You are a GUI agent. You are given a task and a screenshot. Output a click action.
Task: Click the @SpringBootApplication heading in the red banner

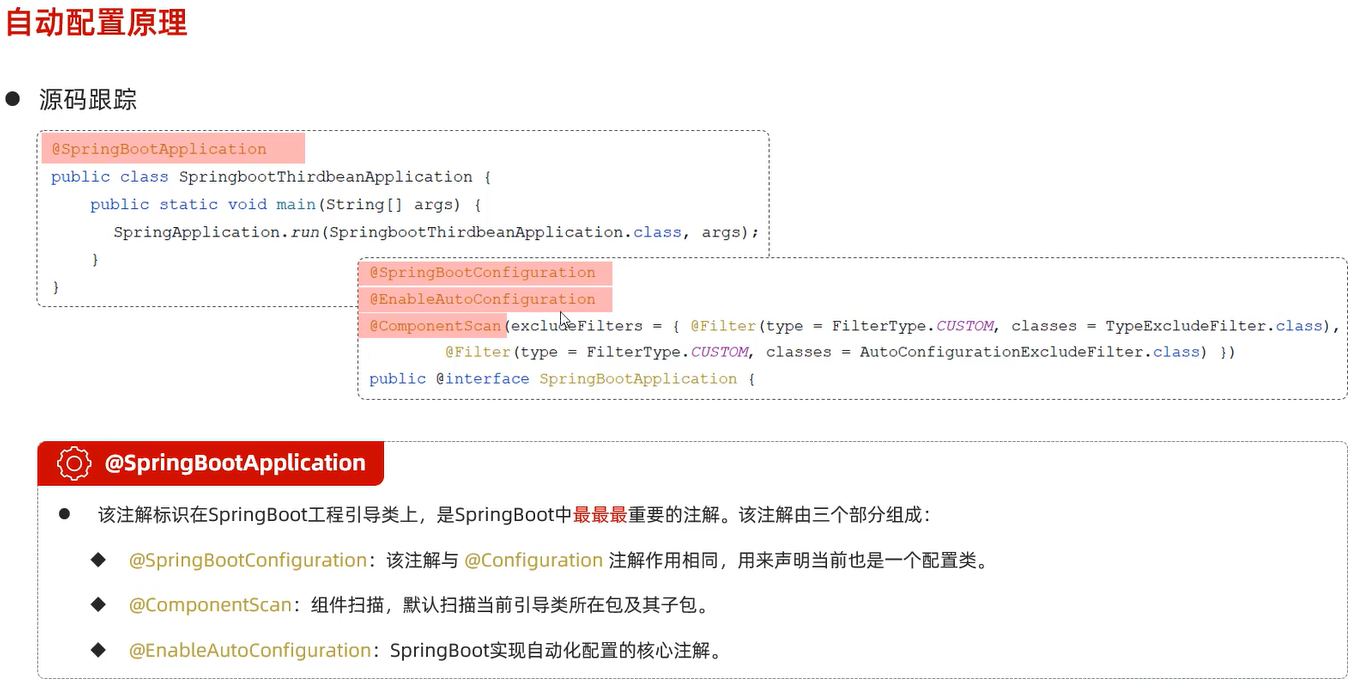pos(235,463)
